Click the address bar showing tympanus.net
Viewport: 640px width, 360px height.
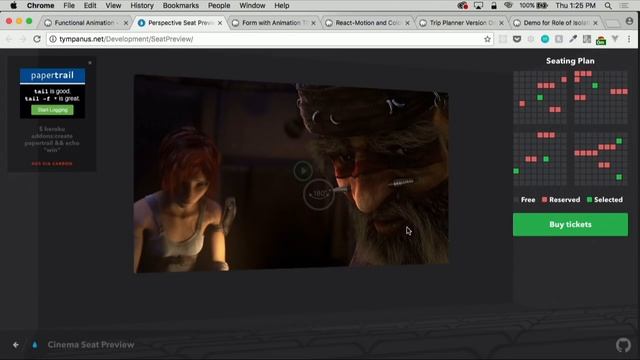269,39
